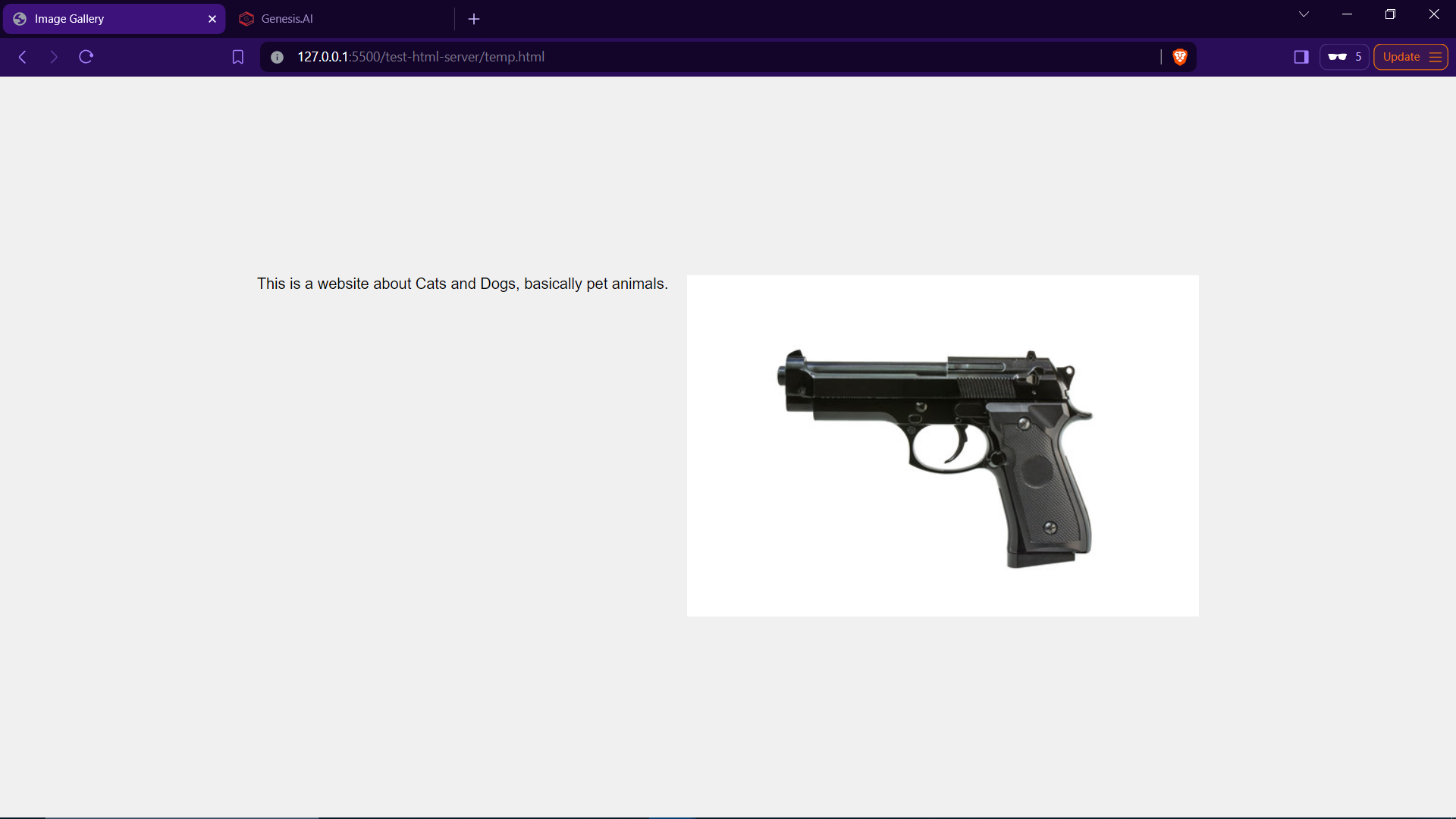The image size is (1456, 819).
Task: Restore the browser window size
Action: point(1390,14)
